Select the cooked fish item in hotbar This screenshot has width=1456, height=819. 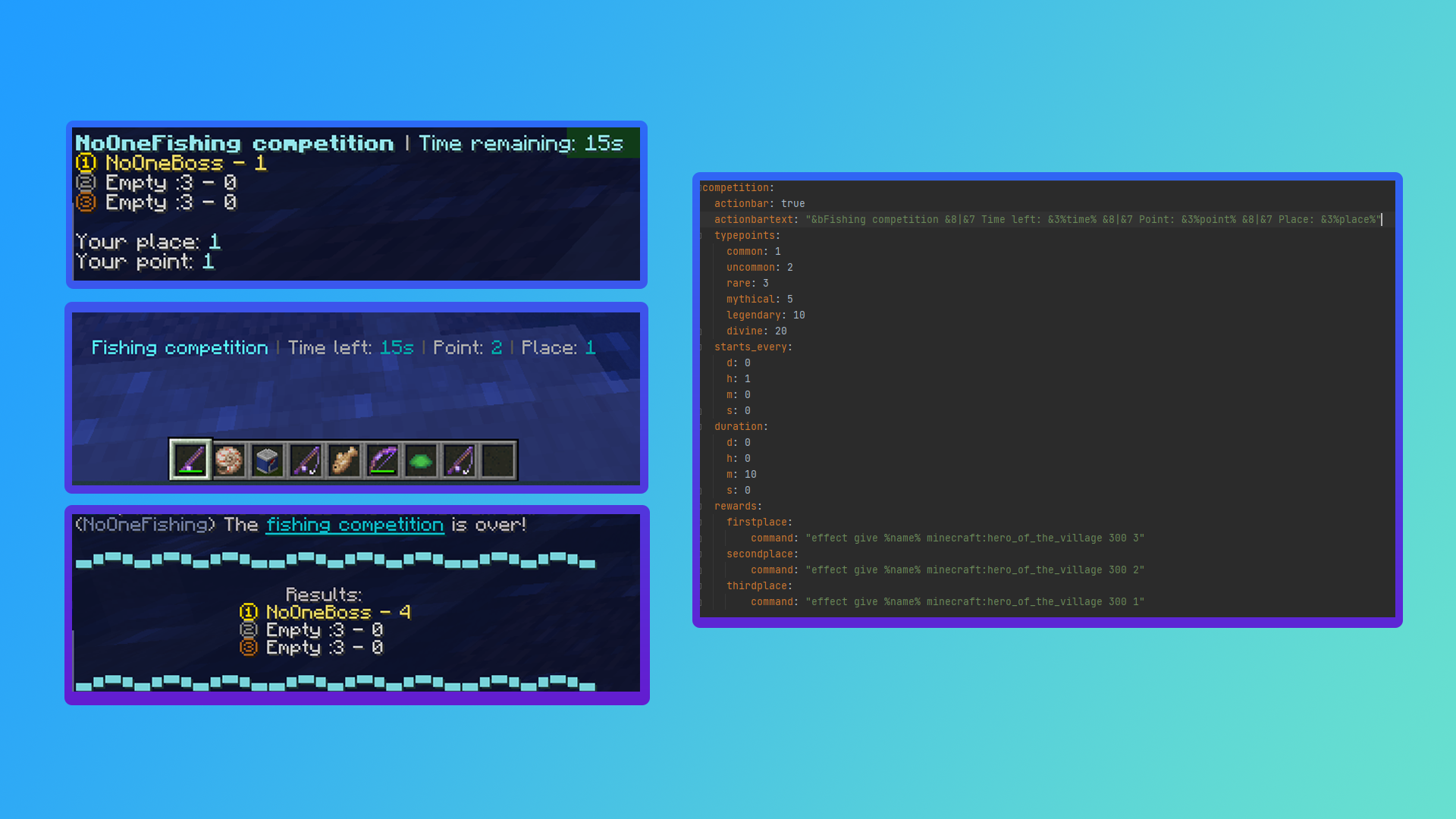click(344, 460)
